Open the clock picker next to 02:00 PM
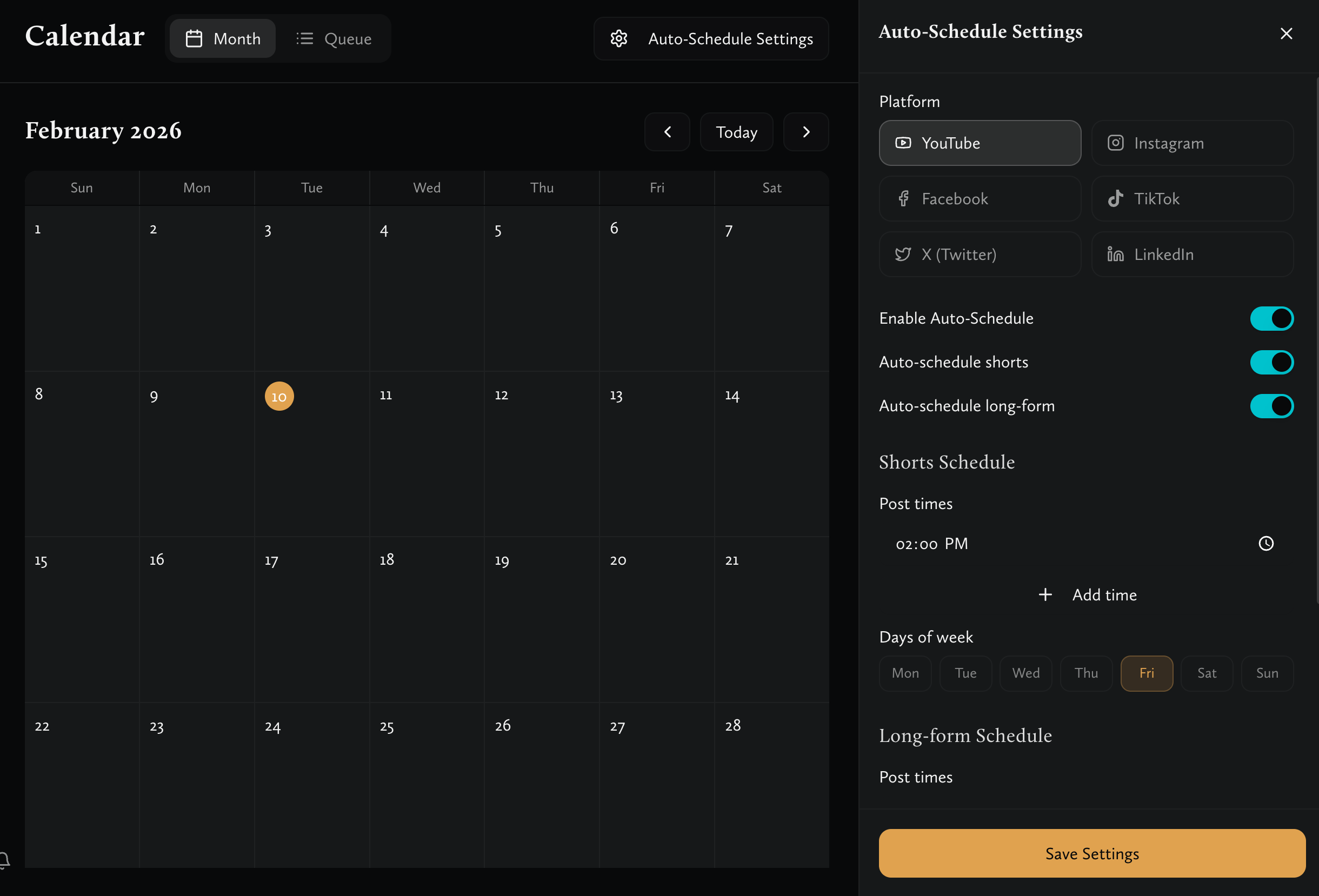Screen dimensions: 1319x896 pyautogui.click(x=1265, y=543)
